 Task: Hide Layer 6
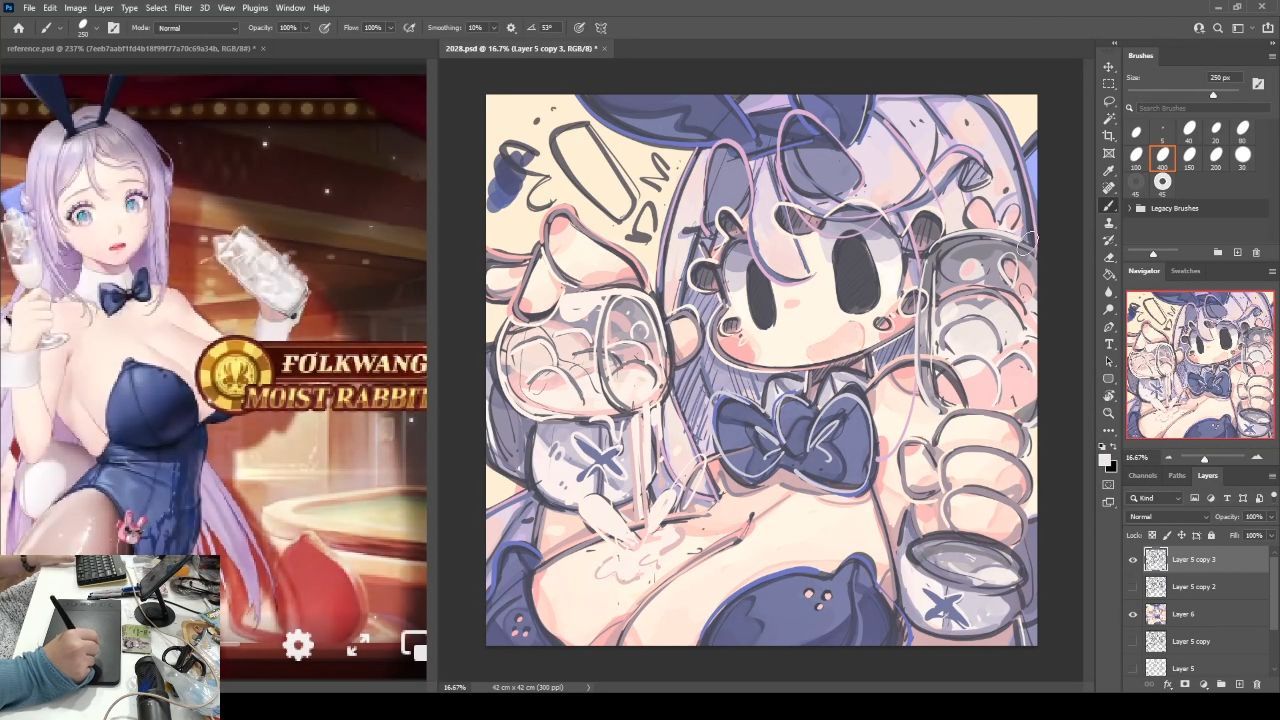pyautogui.click(x=1133, y=614)
